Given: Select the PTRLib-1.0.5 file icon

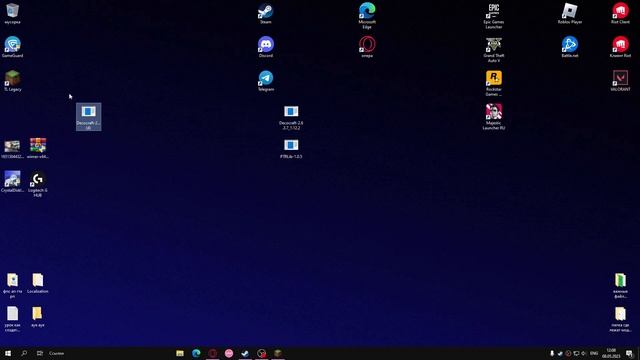Looking at the screenshot, I should click(x=291, y=149).
